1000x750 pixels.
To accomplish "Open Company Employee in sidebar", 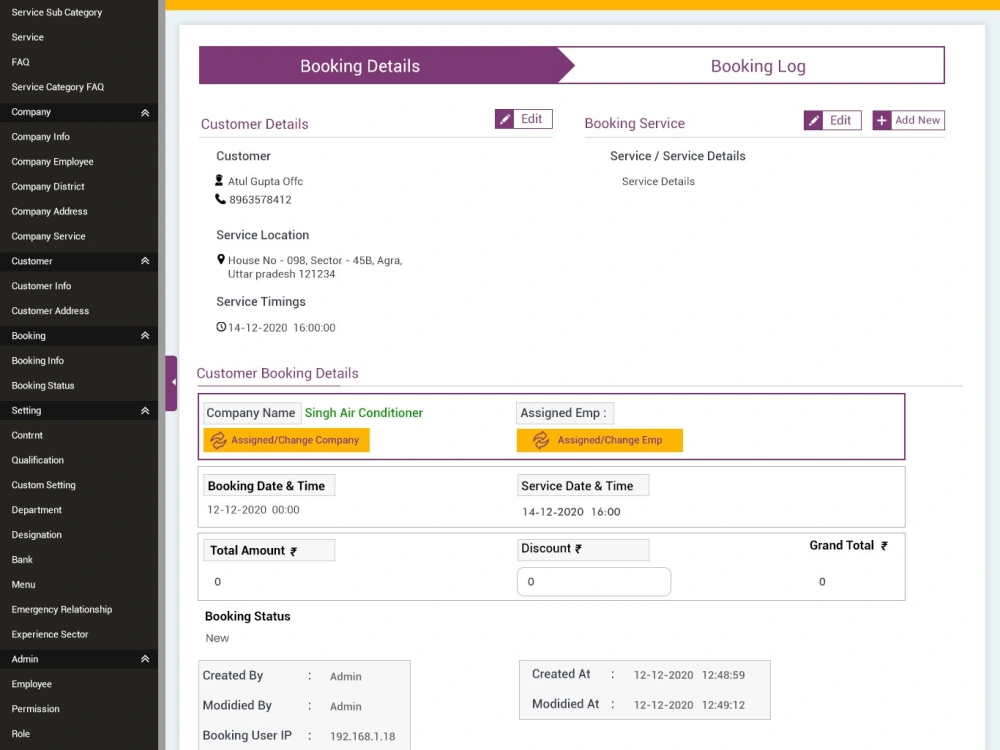I will (x=52, y=161).
